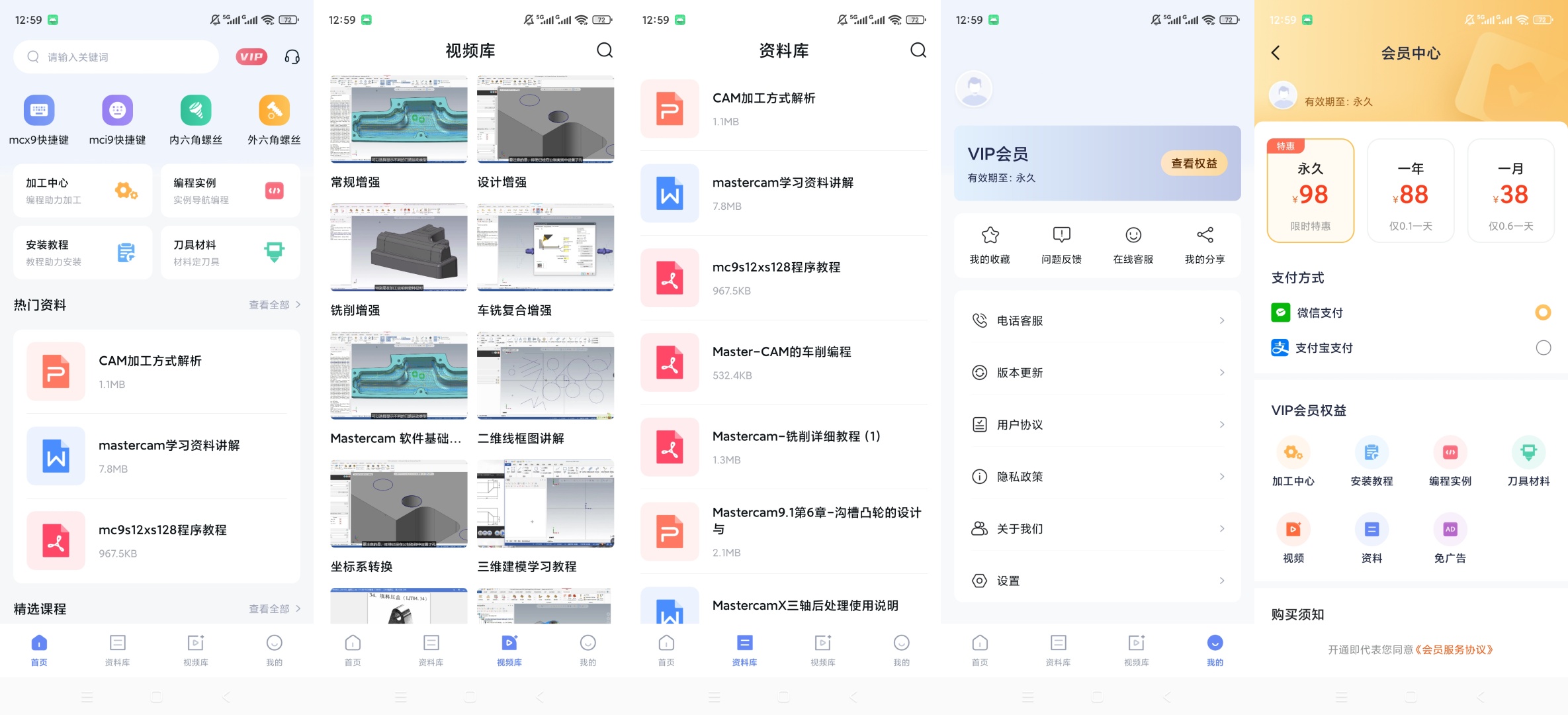The width and height of the screenshot is (1568, 715).
Task: Expand 关于我们 row chevron
Action: click(x=1222, y=528)
